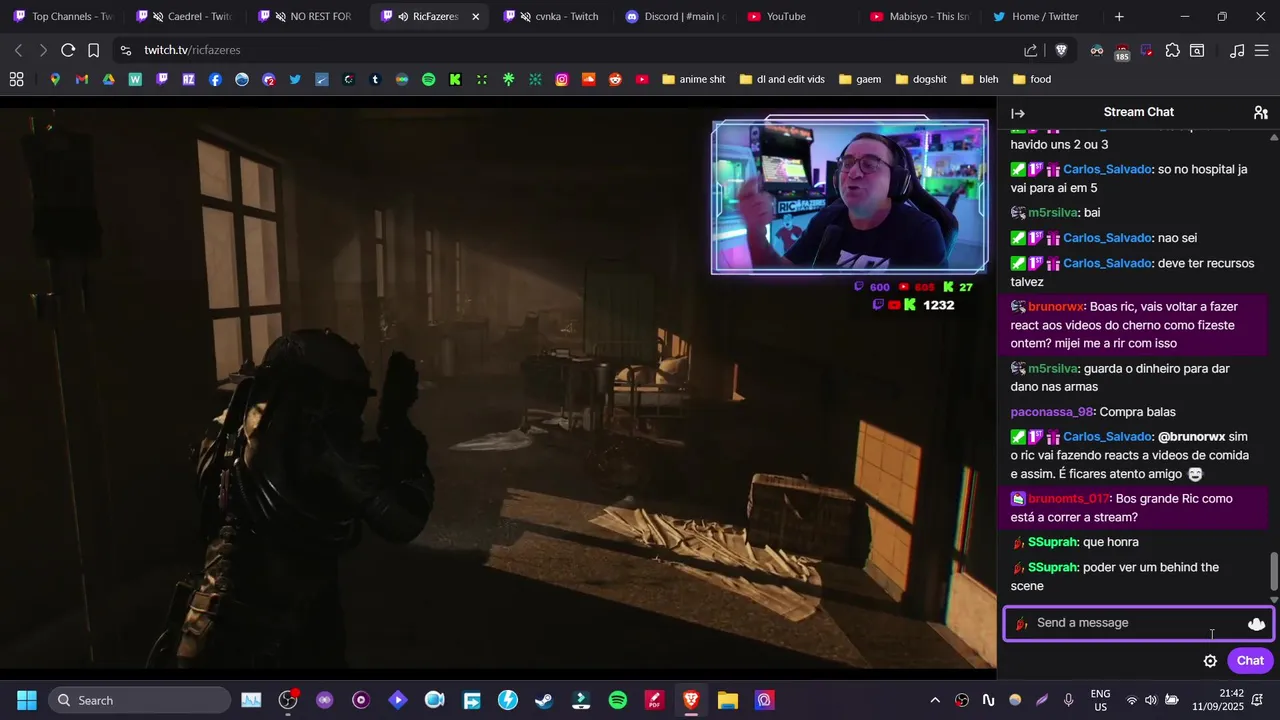Open the SoundCloud bookmark icon

[x=588, y=79]
